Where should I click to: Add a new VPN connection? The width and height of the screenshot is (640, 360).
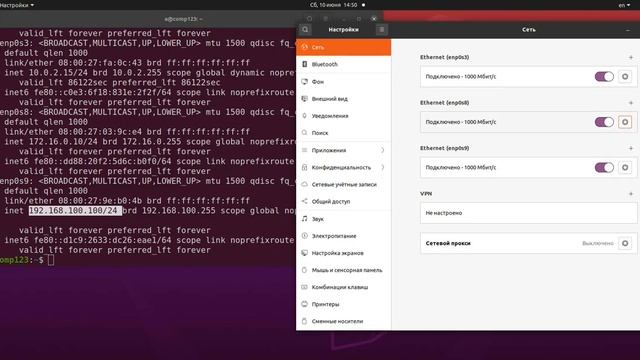pos(631,194)
